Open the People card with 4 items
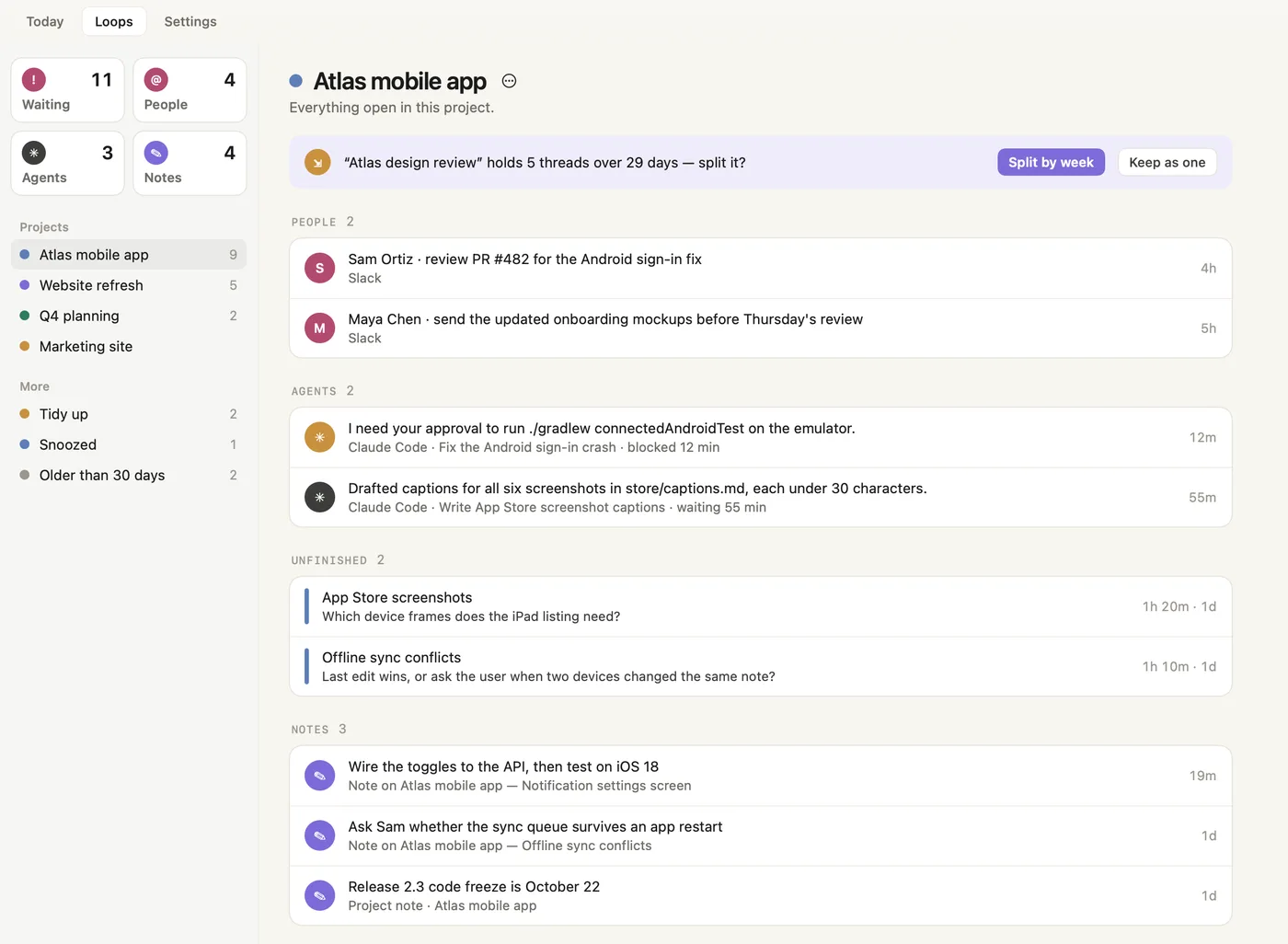The width and height of the screenshot is (1288, 944). tap(190, 90)
